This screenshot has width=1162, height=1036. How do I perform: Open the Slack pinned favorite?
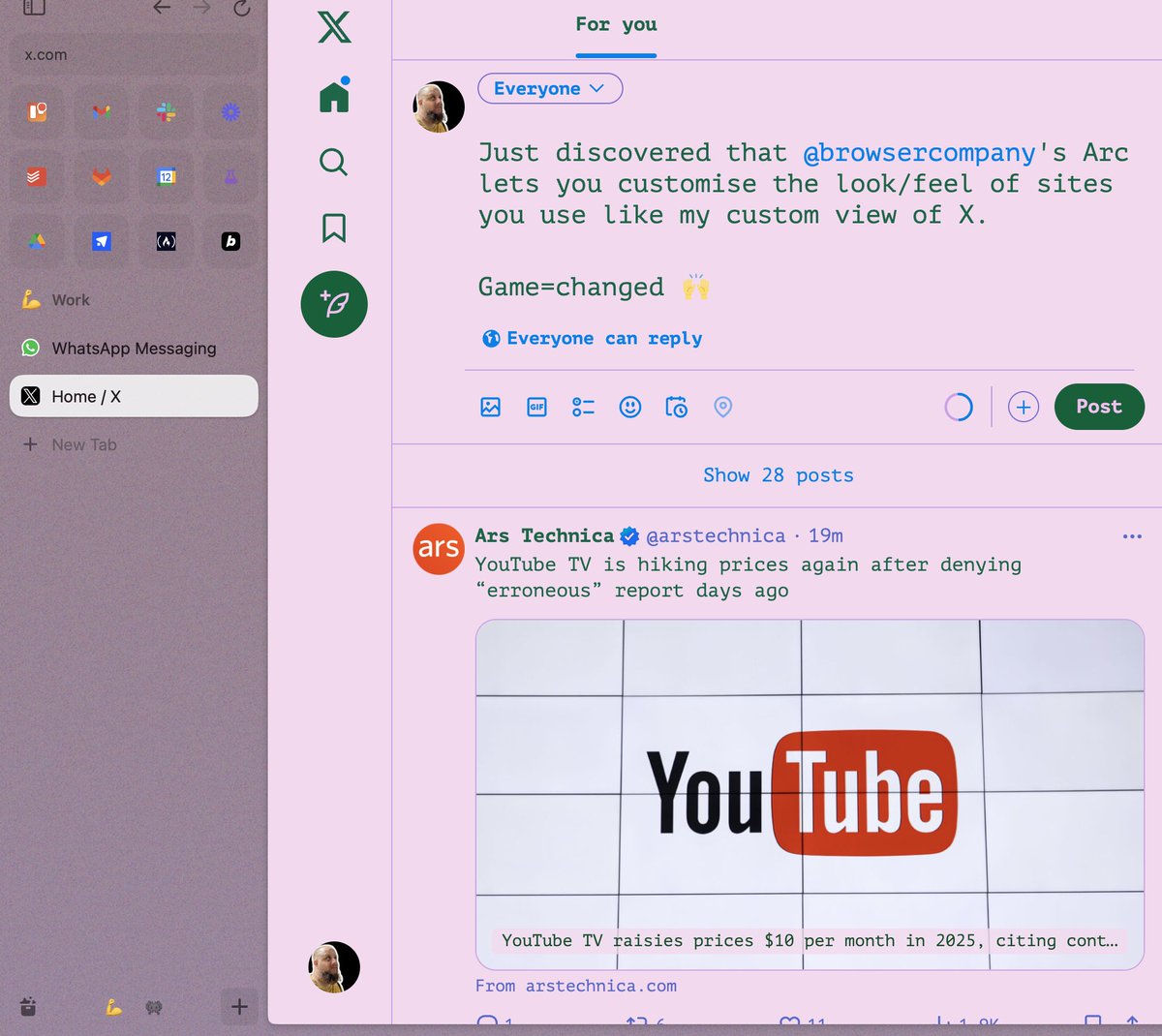point(167,112)
